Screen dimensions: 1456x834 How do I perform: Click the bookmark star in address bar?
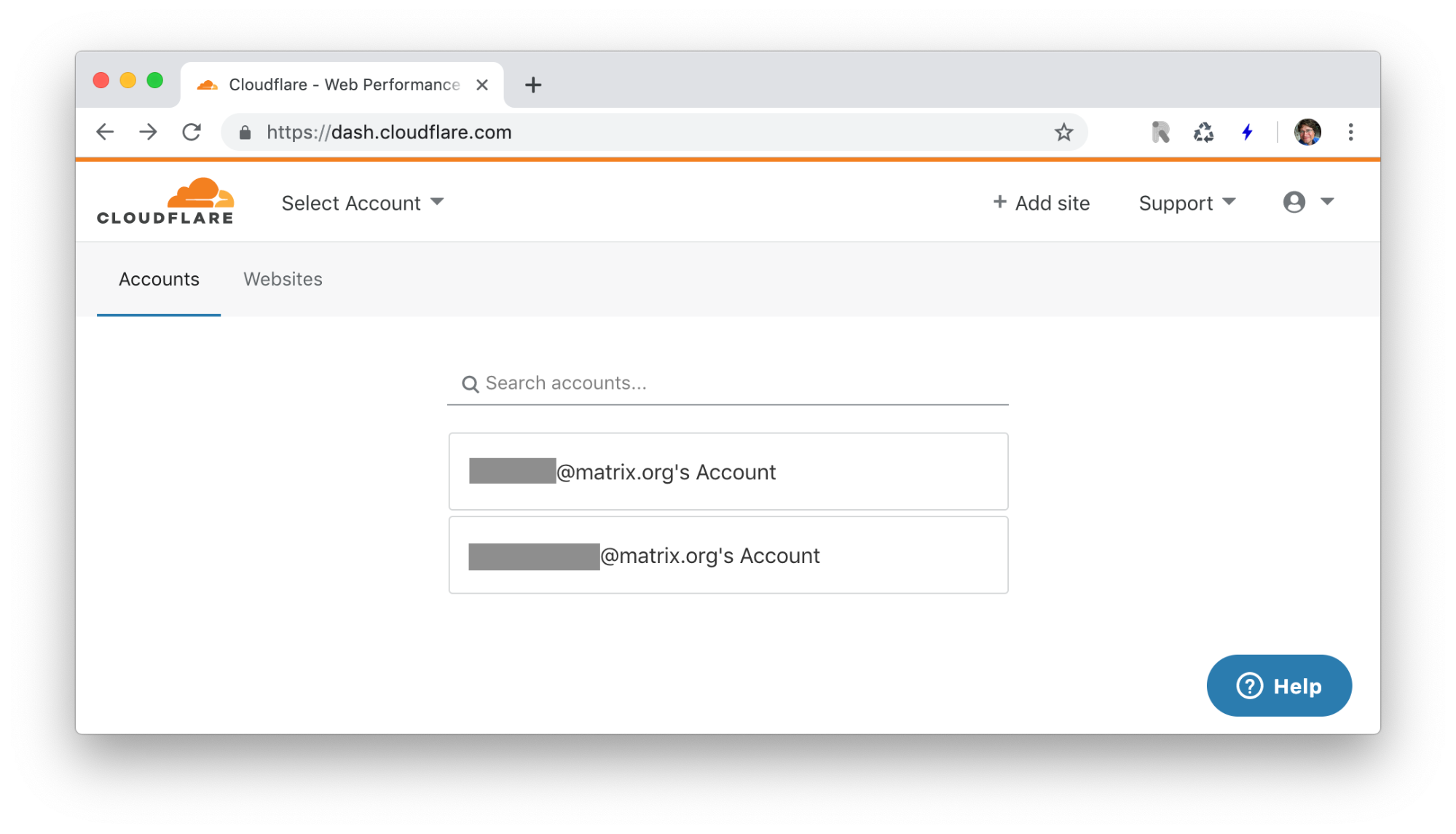click(x=1063, y=132)
